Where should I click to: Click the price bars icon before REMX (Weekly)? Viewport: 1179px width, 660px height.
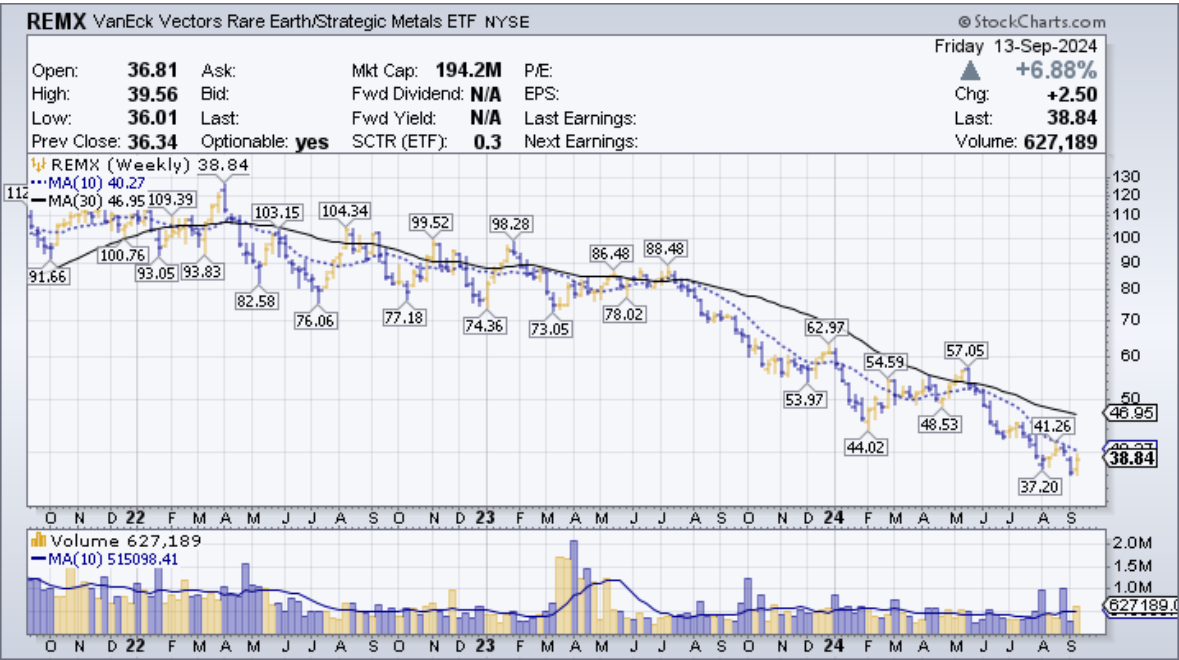[38, 164]
